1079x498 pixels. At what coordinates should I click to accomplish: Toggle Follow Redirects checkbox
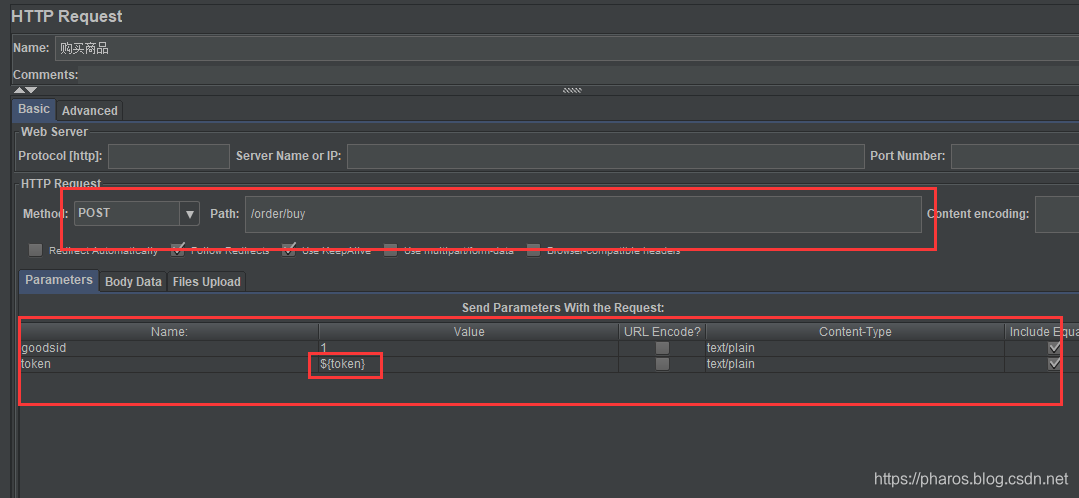pyautogui.click(x=178, y=250)
